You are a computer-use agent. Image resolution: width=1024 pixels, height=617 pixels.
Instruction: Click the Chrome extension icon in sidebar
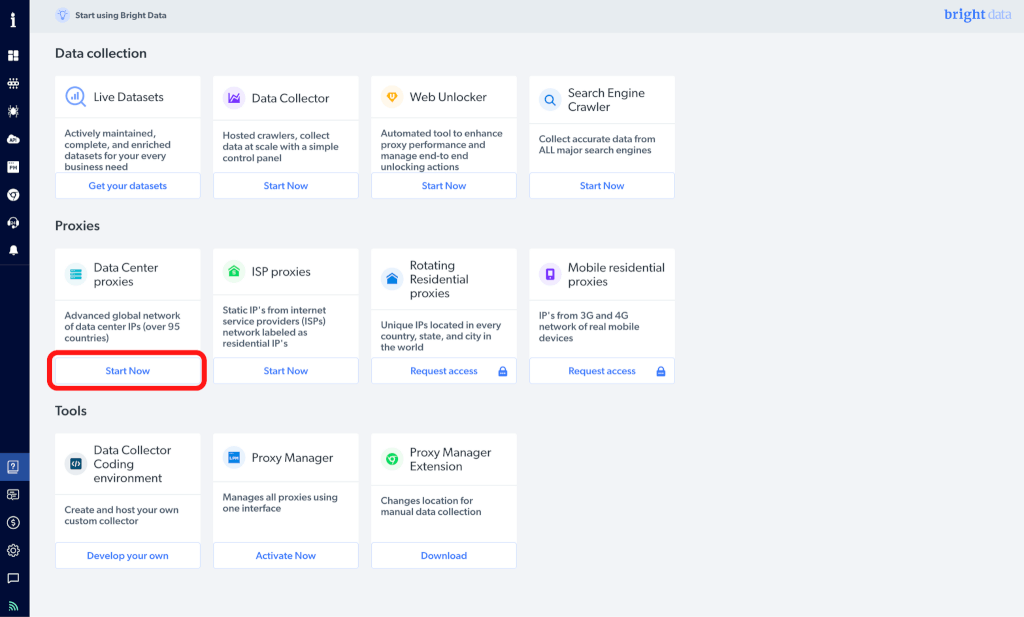click(14, 195)
